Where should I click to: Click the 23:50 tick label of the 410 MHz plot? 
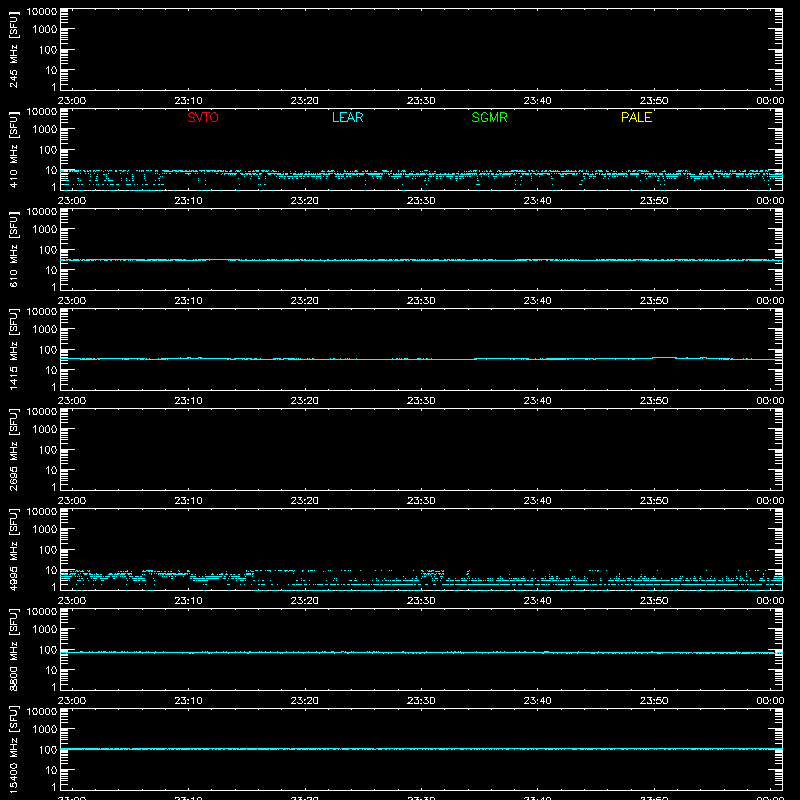point(654,201)
